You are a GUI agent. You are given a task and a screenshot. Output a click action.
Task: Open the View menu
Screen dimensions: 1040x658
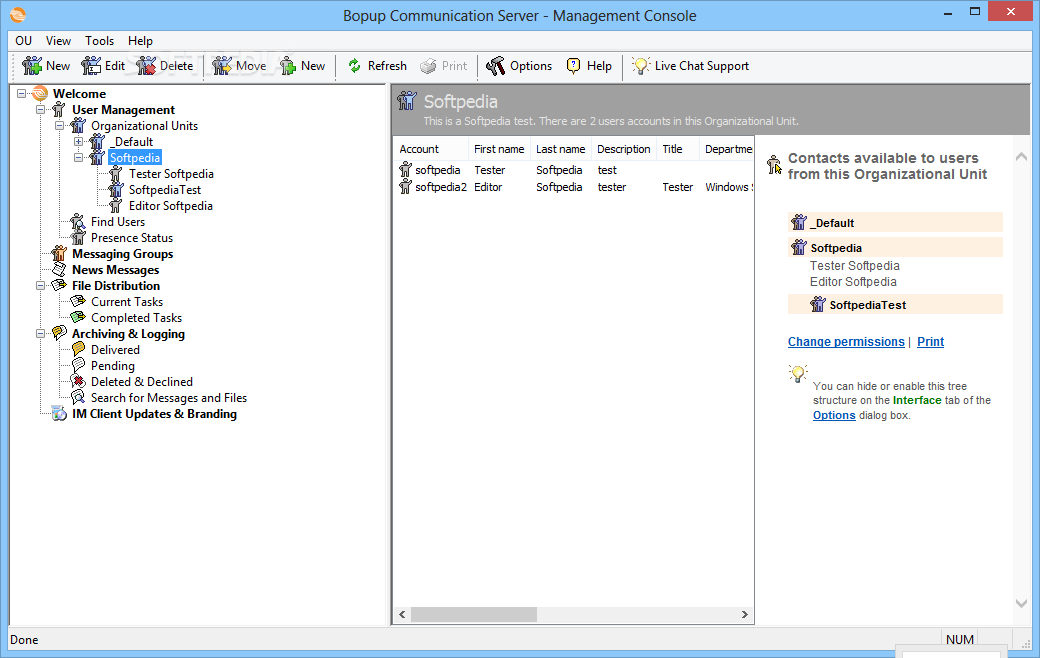[58, 40]
